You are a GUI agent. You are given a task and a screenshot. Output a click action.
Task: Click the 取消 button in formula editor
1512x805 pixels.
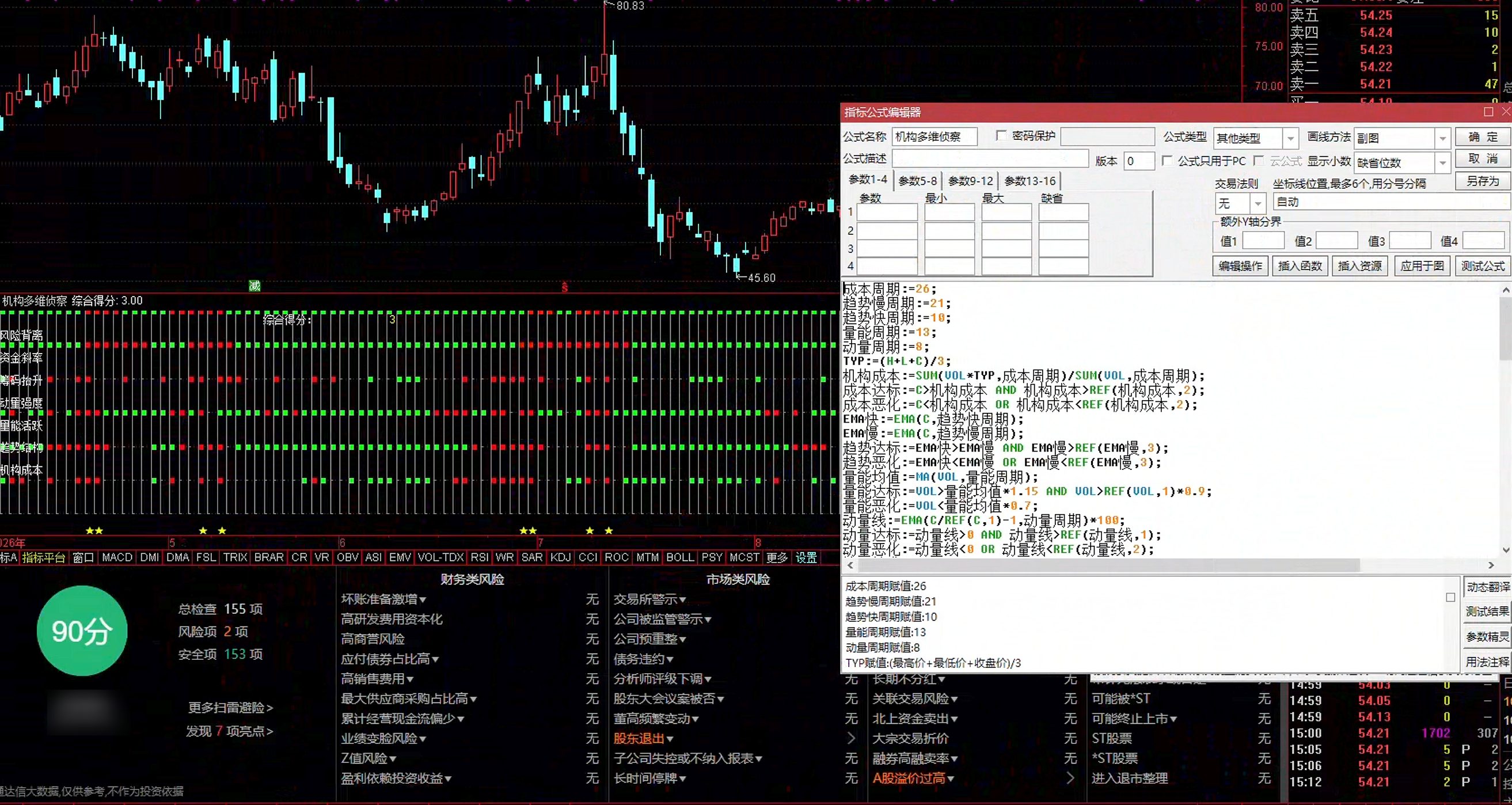click(1483, 159)
